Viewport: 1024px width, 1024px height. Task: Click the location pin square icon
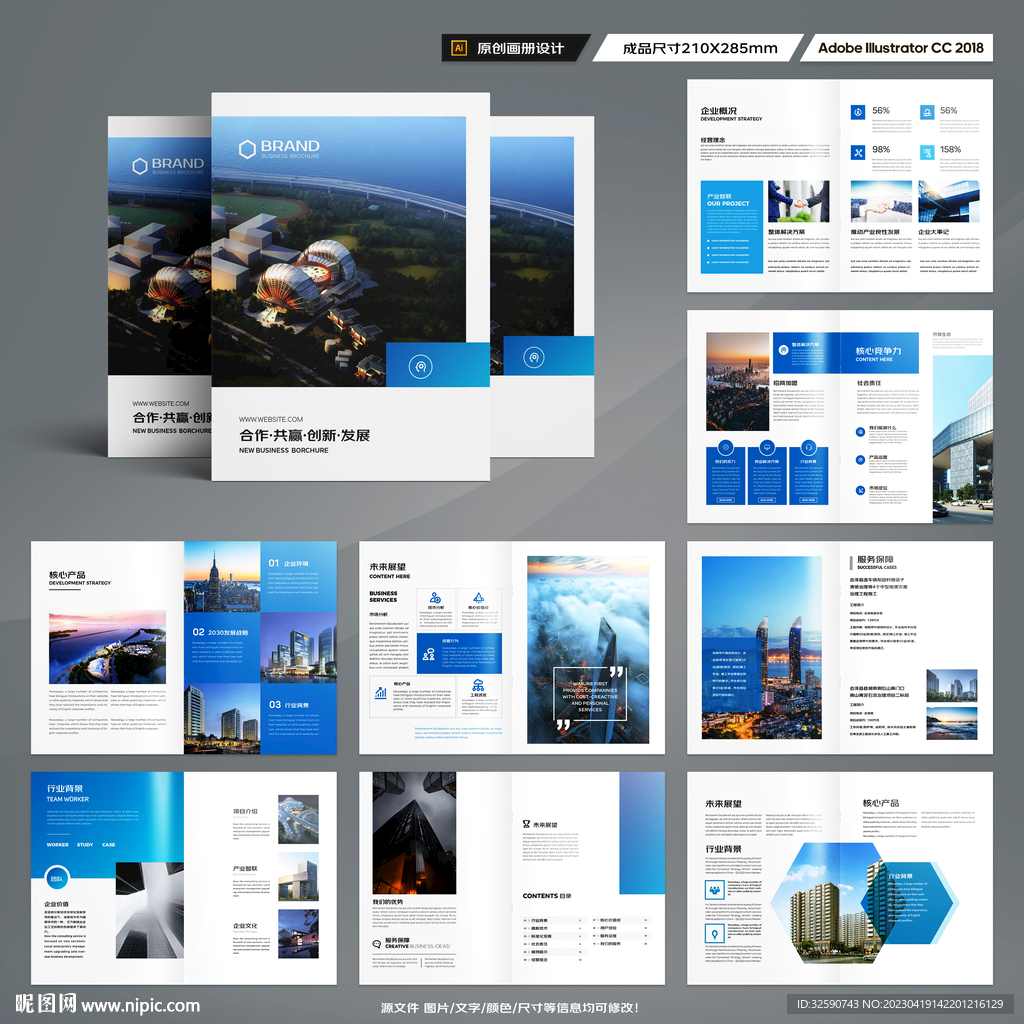point(714,933)
